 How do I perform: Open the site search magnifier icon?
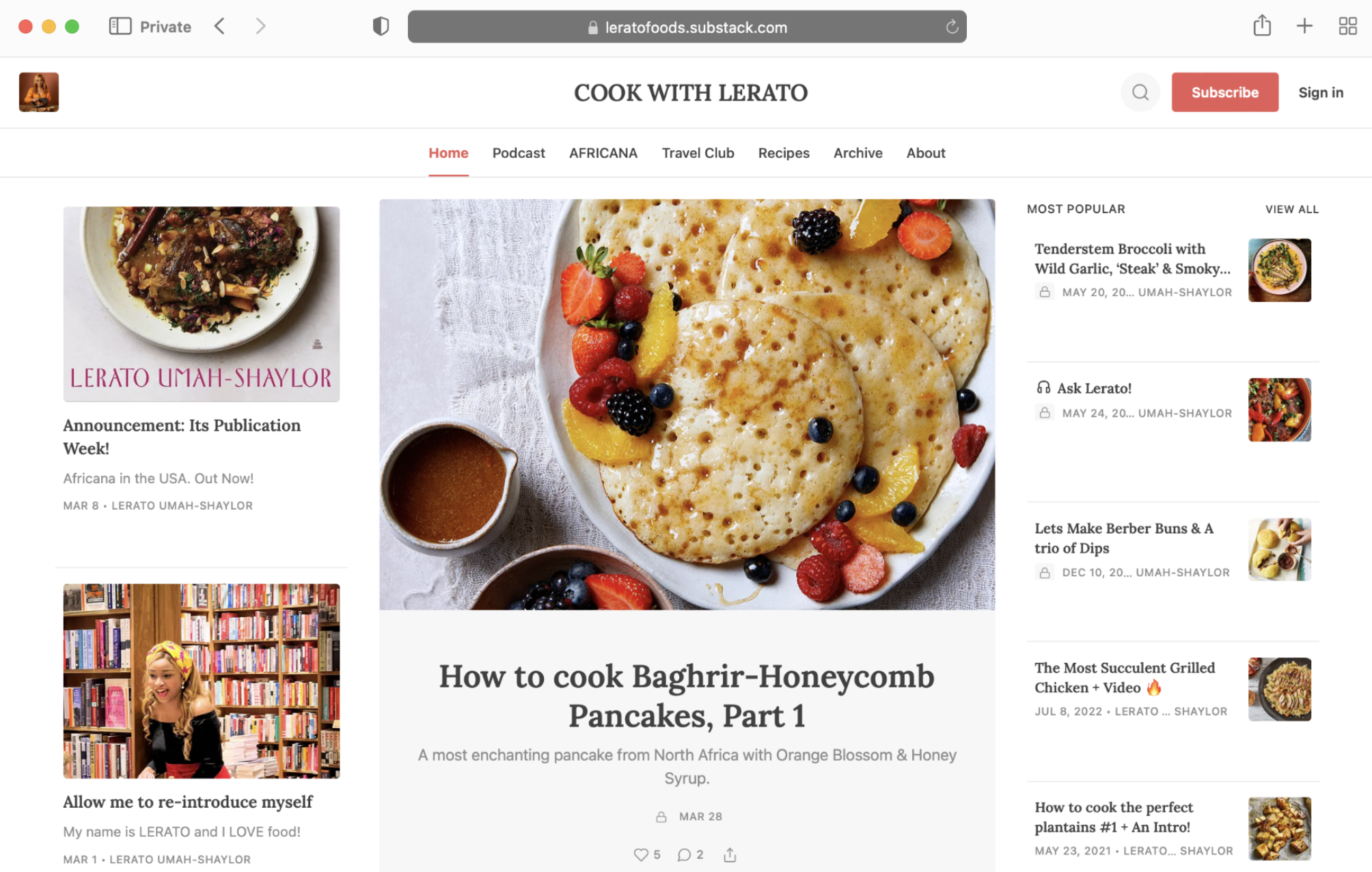[x=1140, y=92]
